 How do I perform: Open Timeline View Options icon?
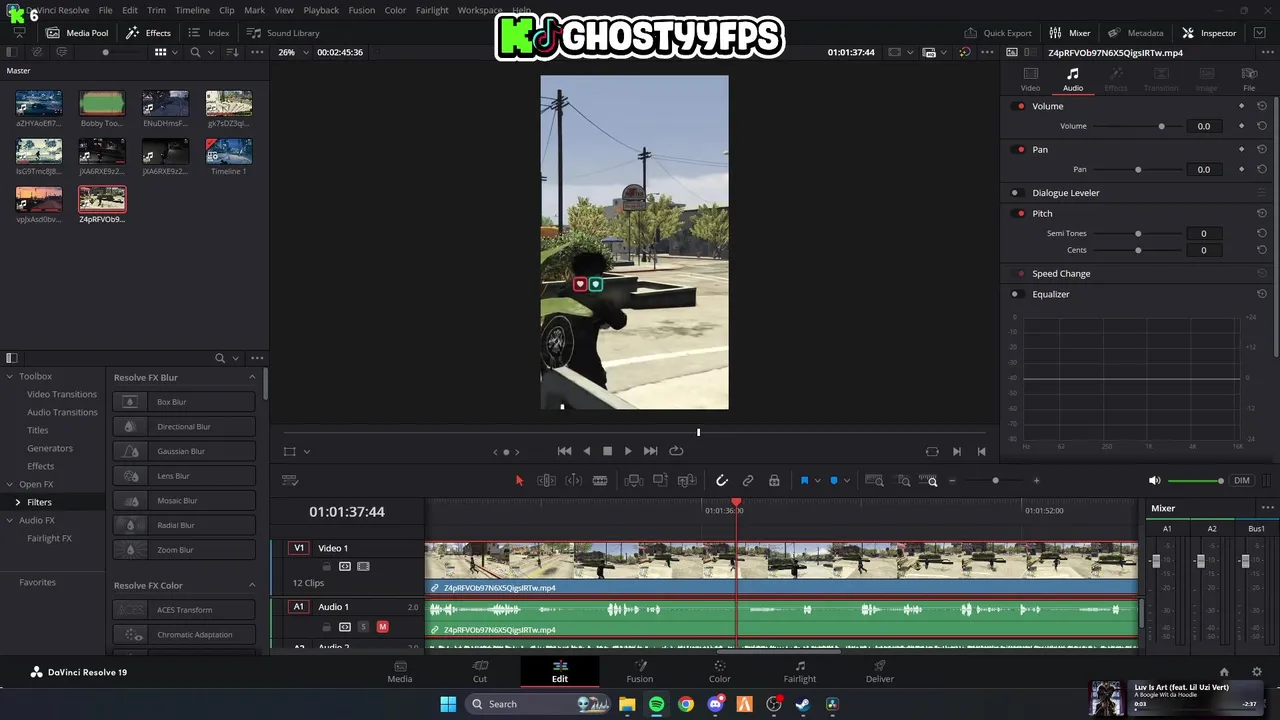click(291, 481)
